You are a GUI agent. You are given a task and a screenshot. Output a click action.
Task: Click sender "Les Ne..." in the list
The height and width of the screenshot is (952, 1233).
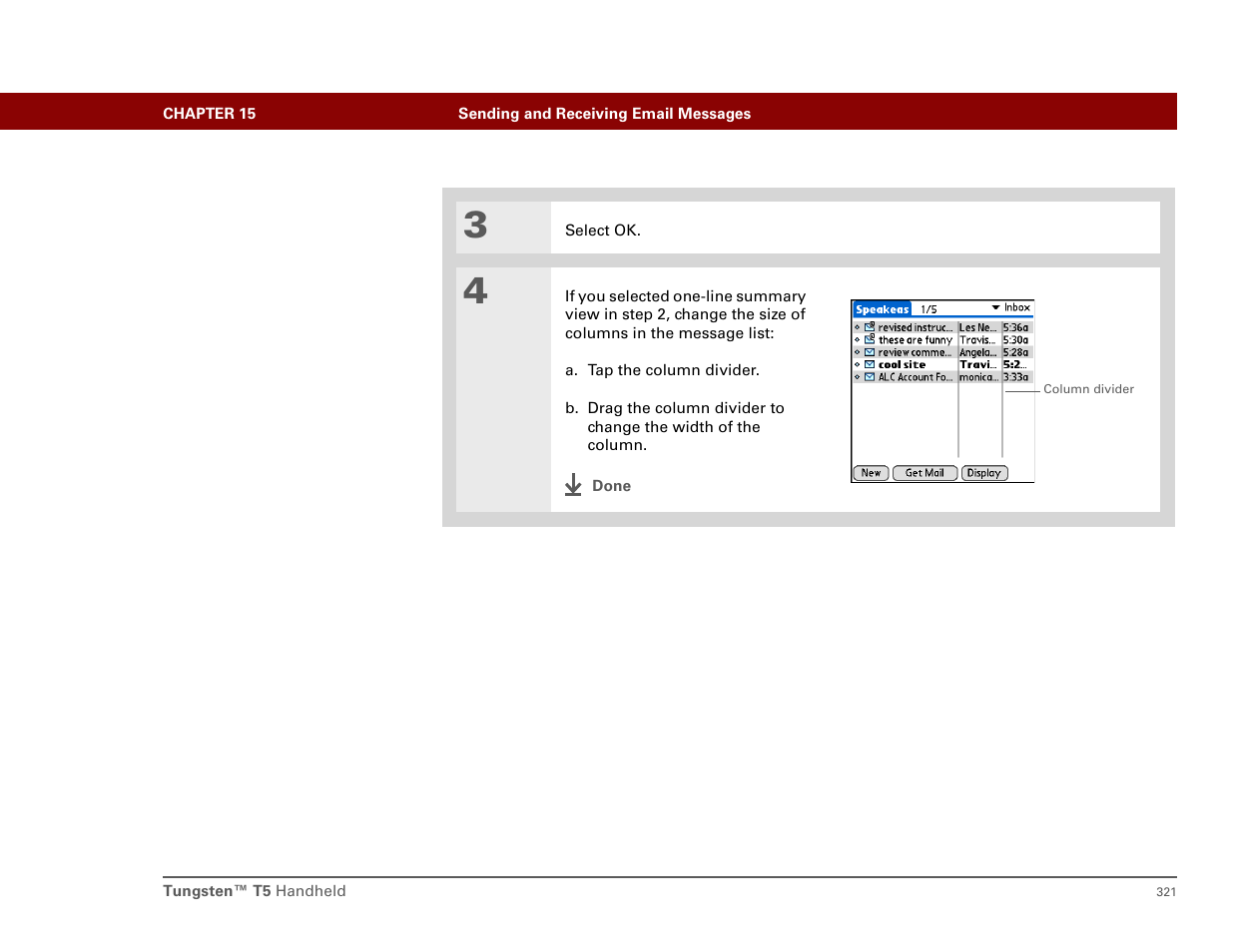coord(978,327)
